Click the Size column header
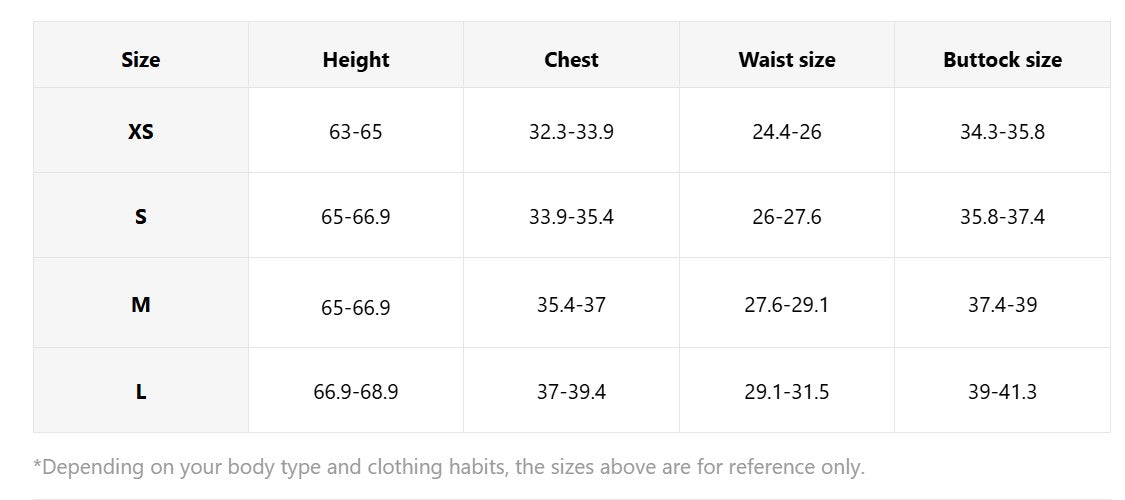Viewport: 1125px width, 500px height. (x=141, y=60)
